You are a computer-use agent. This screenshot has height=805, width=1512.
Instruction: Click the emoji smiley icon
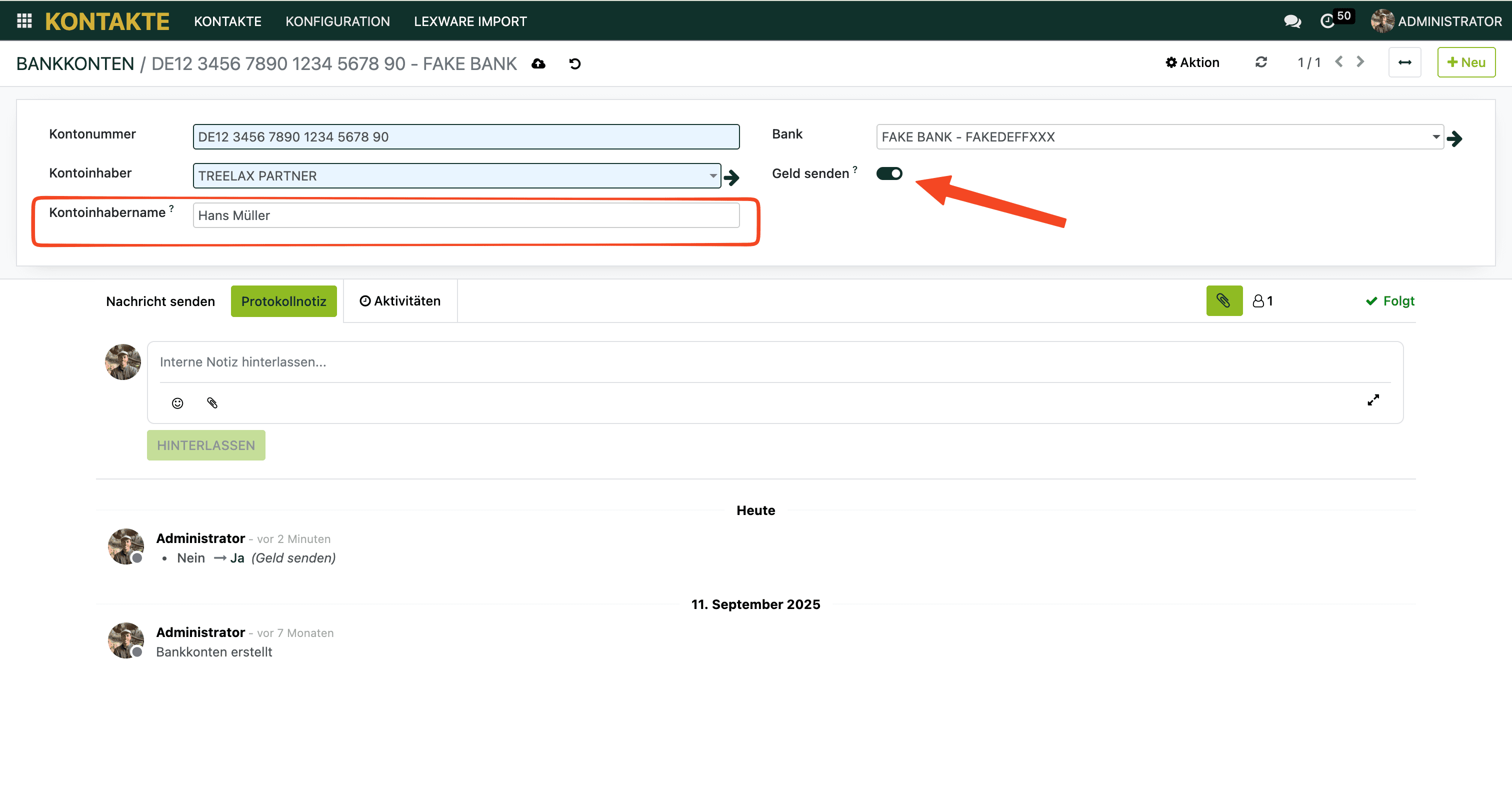click(x=177, y=403)
